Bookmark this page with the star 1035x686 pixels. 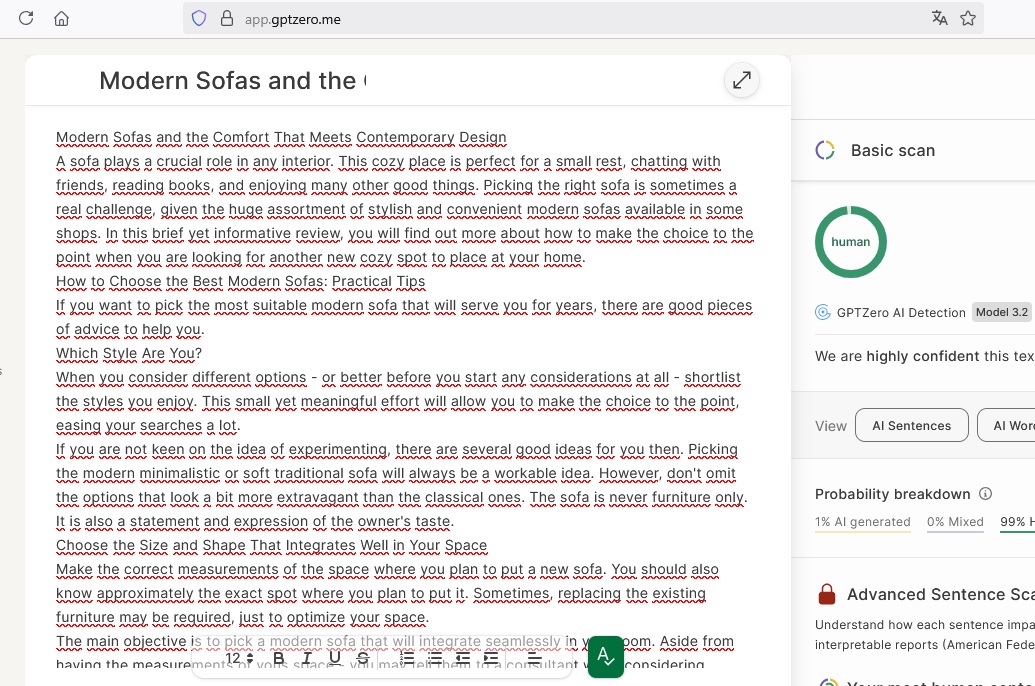(x=967, y=18)
